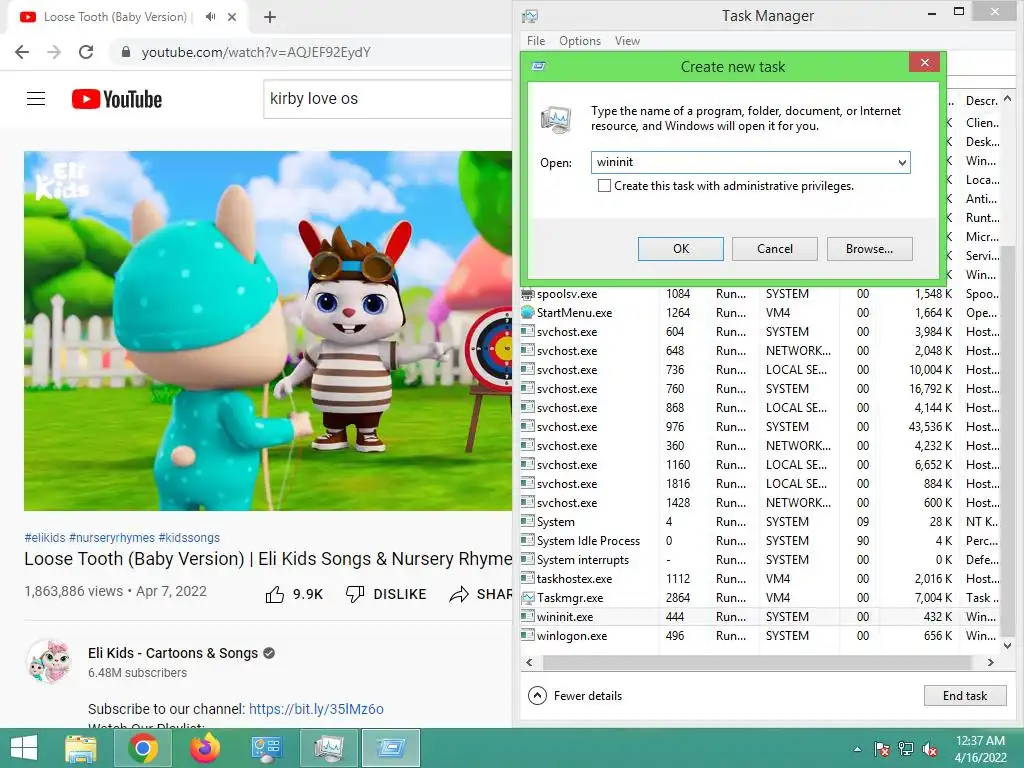This screenshot has width=1024, height=768.
Task: Open File Explorer from the taskbar
Action: click(81, 748)
